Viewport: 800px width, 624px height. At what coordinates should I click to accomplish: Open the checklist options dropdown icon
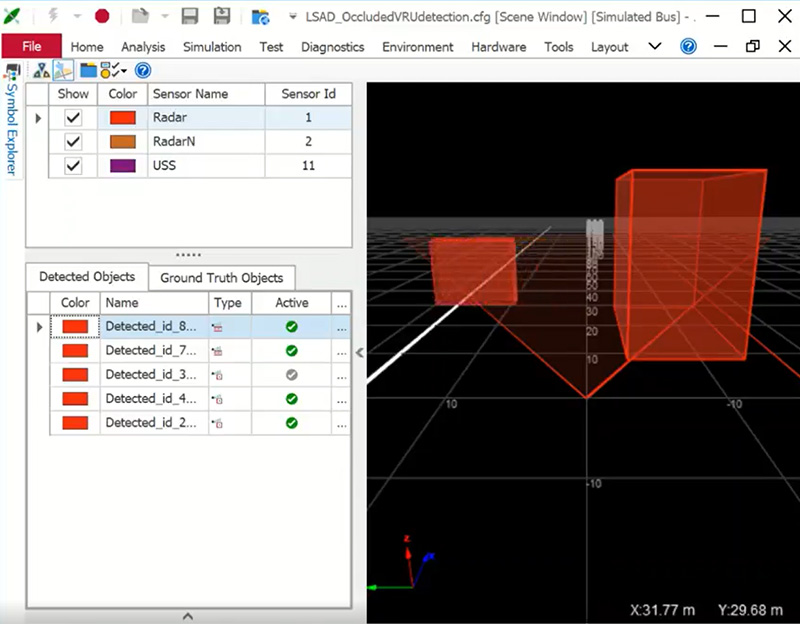pos(113,70)
